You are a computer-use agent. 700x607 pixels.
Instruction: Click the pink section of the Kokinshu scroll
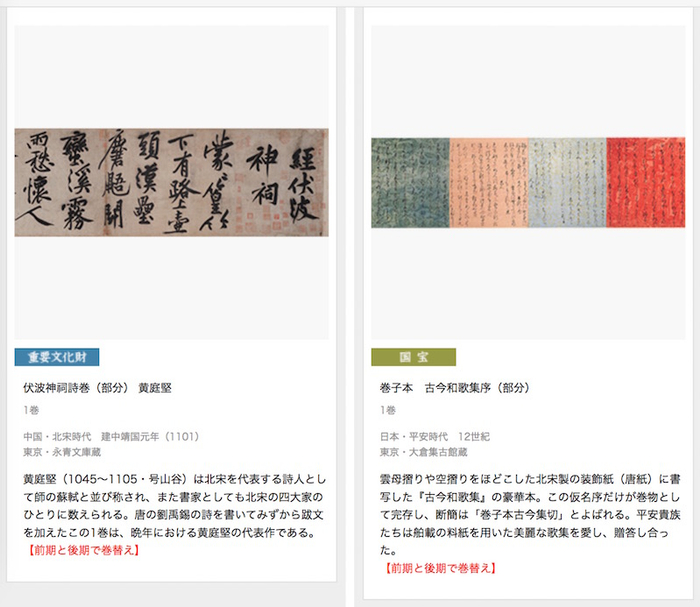click(x=489, y=183)
